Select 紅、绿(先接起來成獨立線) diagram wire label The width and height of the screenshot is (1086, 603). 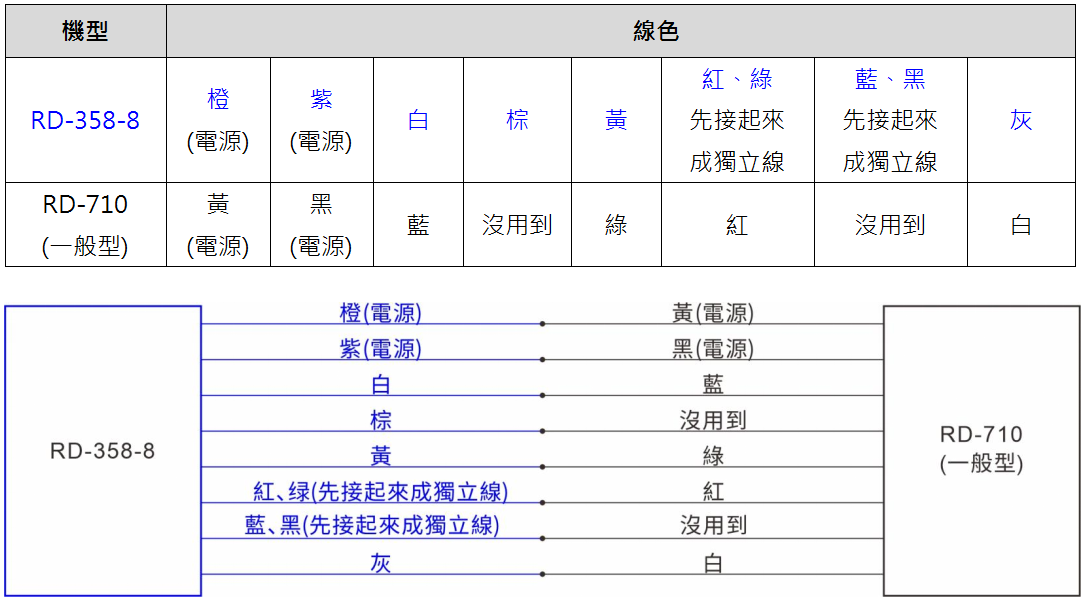(380, 492)
